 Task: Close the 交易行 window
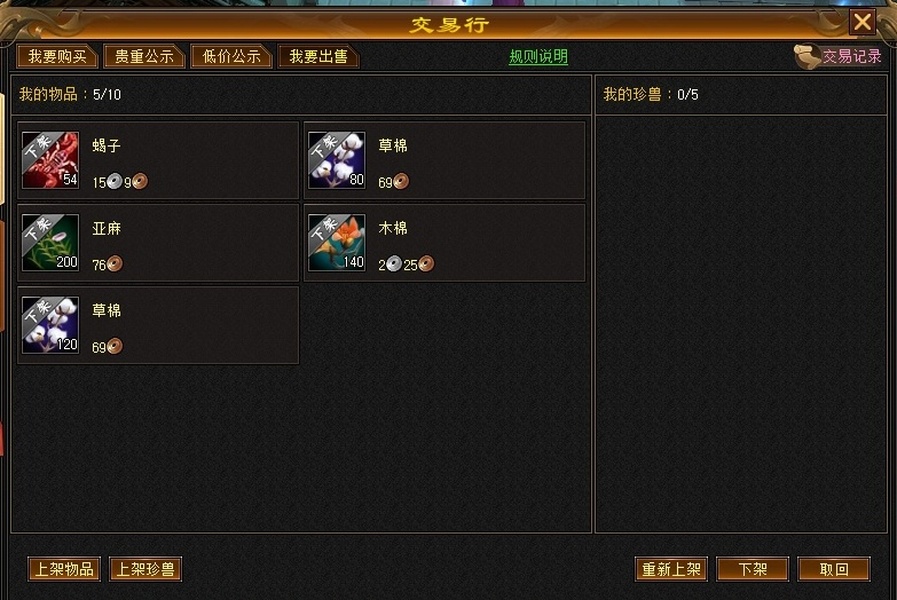(862, 22)
